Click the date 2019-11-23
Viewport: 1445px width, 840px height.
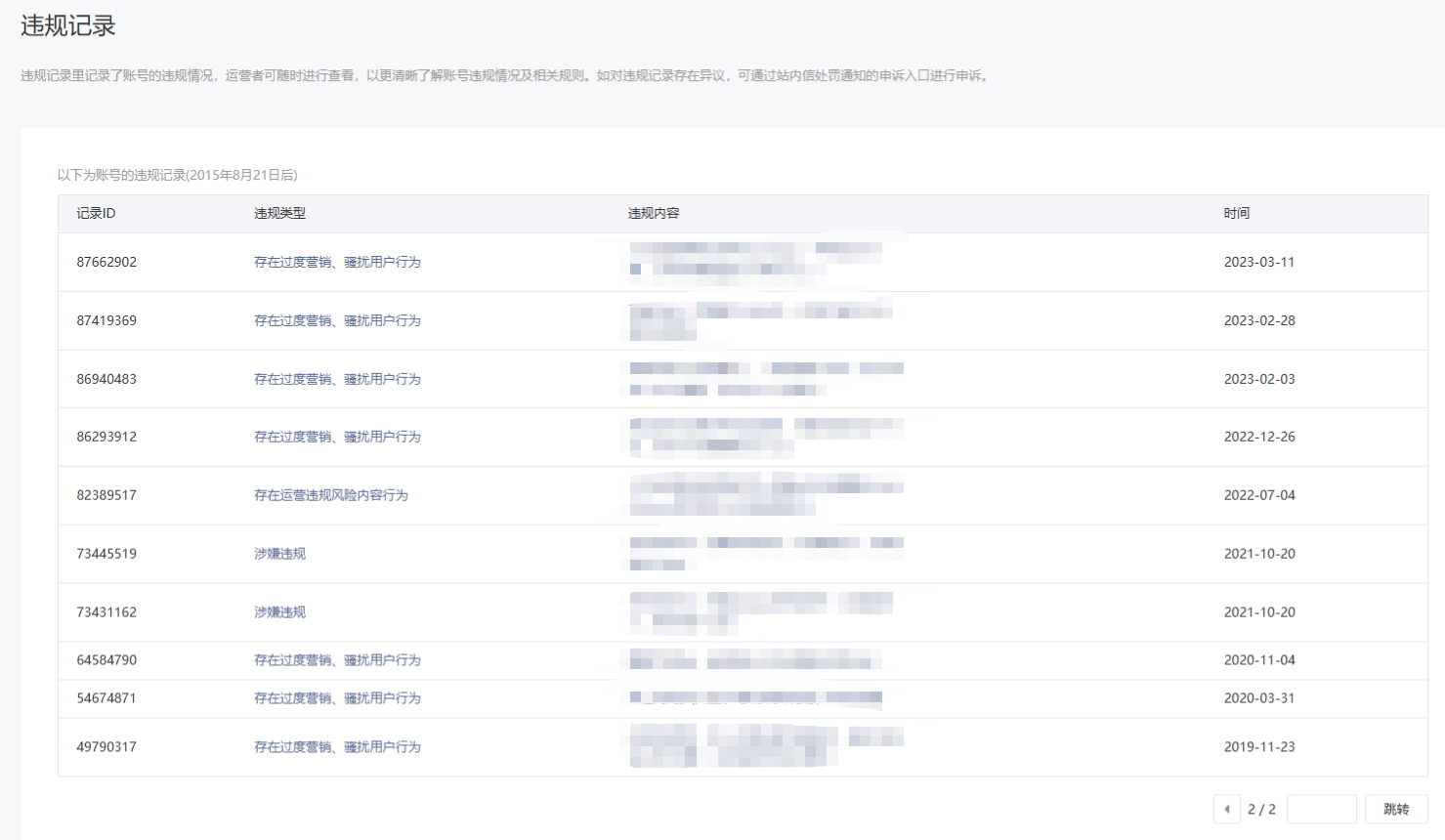(1259, 747)
